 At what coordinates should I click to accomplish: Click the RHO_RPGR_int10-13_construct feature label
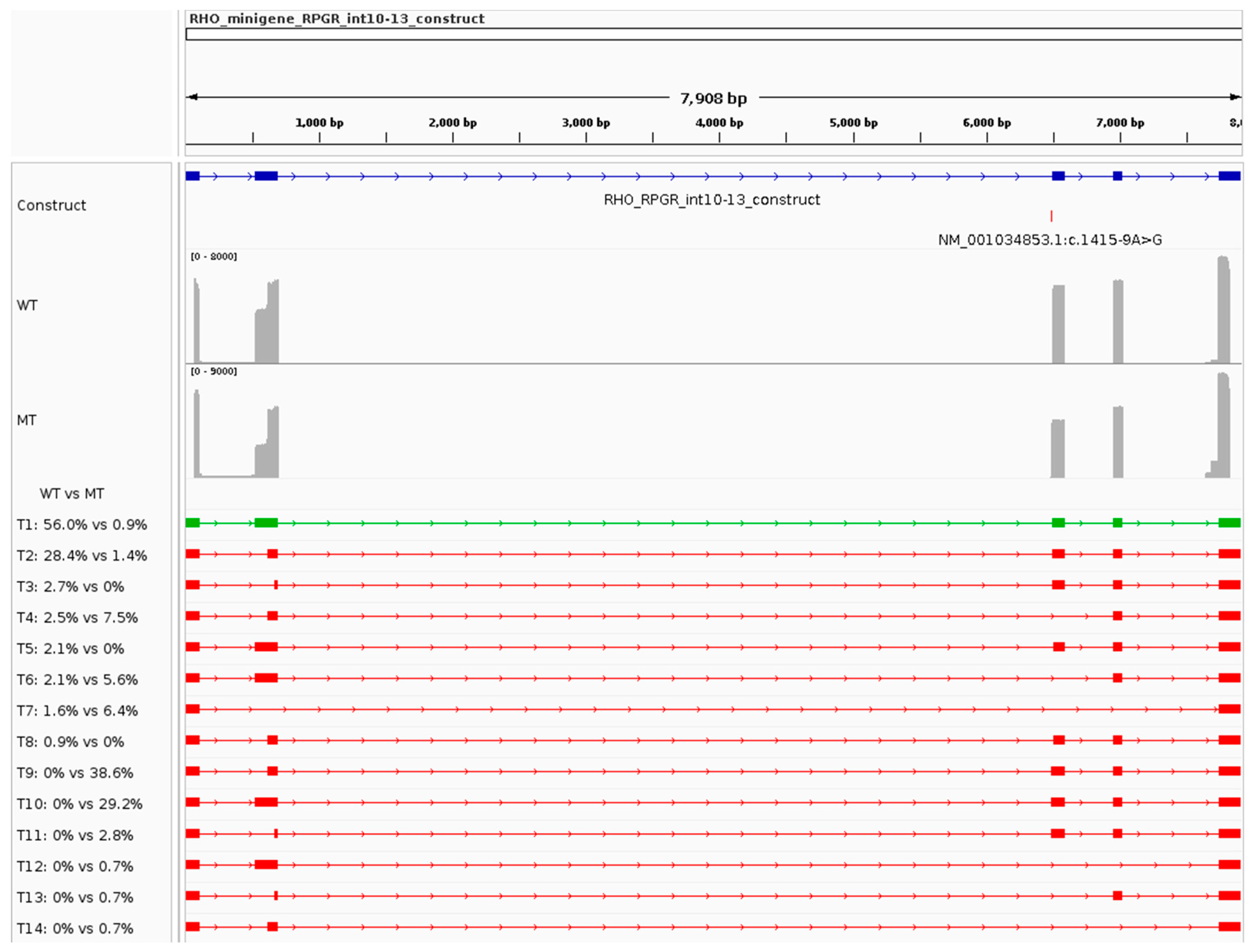[712, 200]
